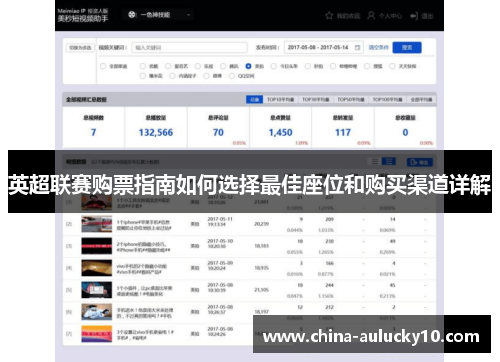This screenshot has height=362, width=500.
Task: Open thumbnail of video row 7
Action: click(97, 334)
